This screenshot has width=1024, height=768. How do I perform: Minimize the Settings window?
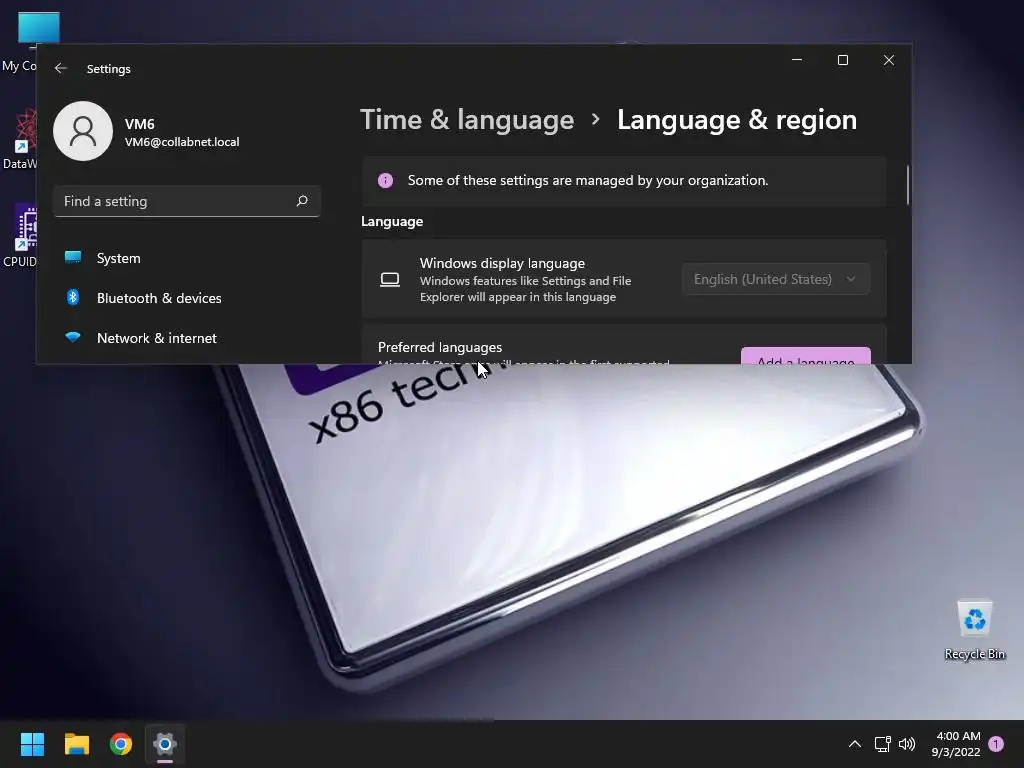[797, 60]
